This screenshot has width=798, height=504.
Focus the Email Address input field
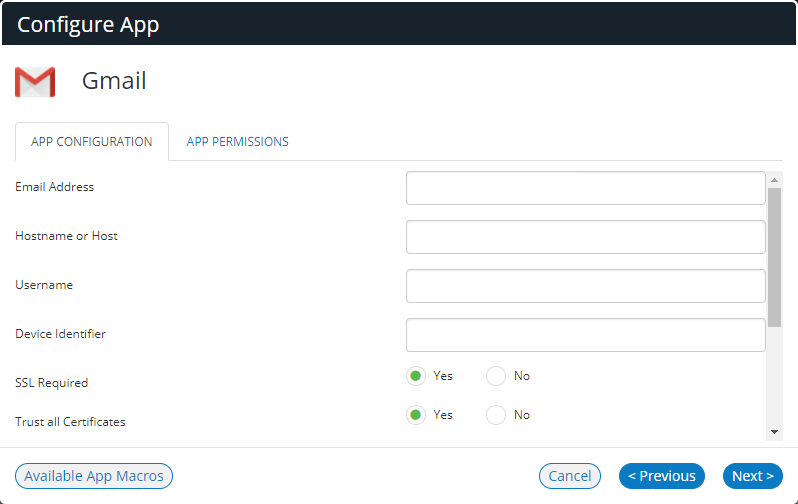(x=585, y=188)
